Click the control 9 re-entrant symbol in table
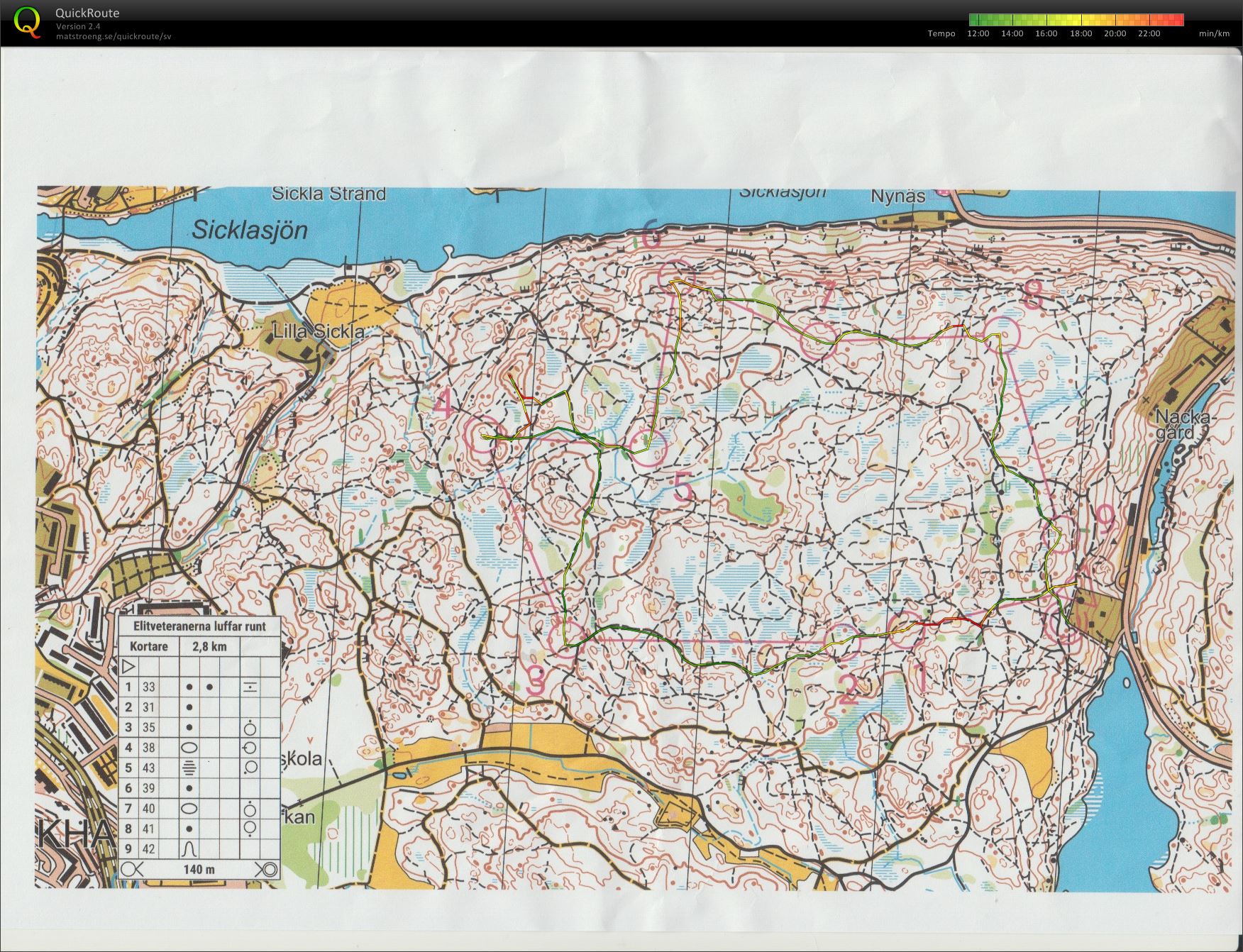The image size is (1243, 952). [x=189, y=848]
